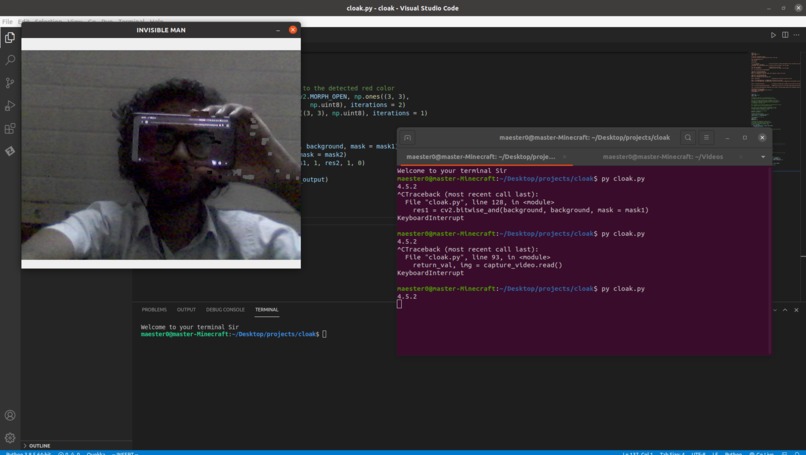806x455 pixels.
Task: Click the feedback icon in status bar
Action: coord(784,453)
